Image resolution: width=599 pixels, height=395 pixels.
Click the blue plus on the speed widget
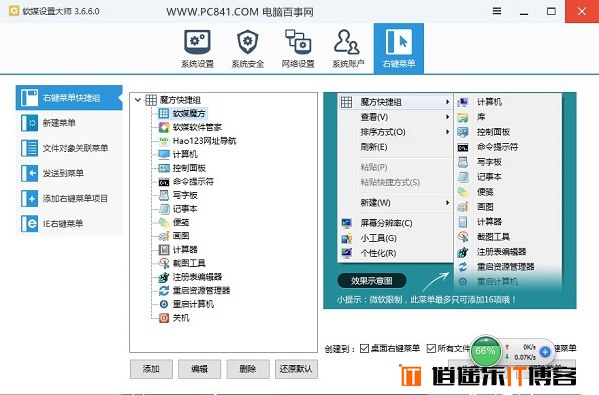point(546,352)
